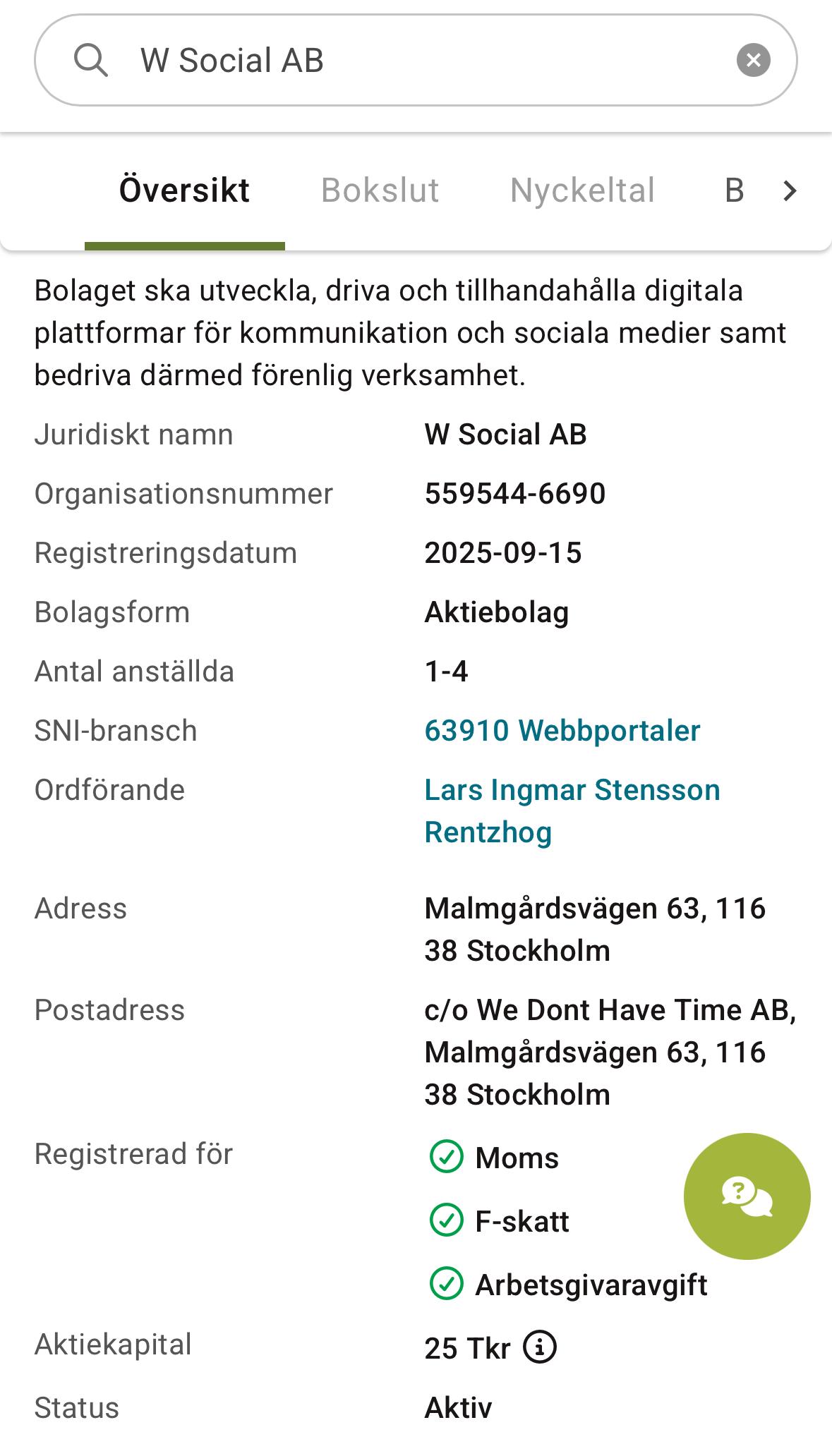Select the Nyckeltal tab
This screenshot has height=1456, width=832.
(582, 190)
